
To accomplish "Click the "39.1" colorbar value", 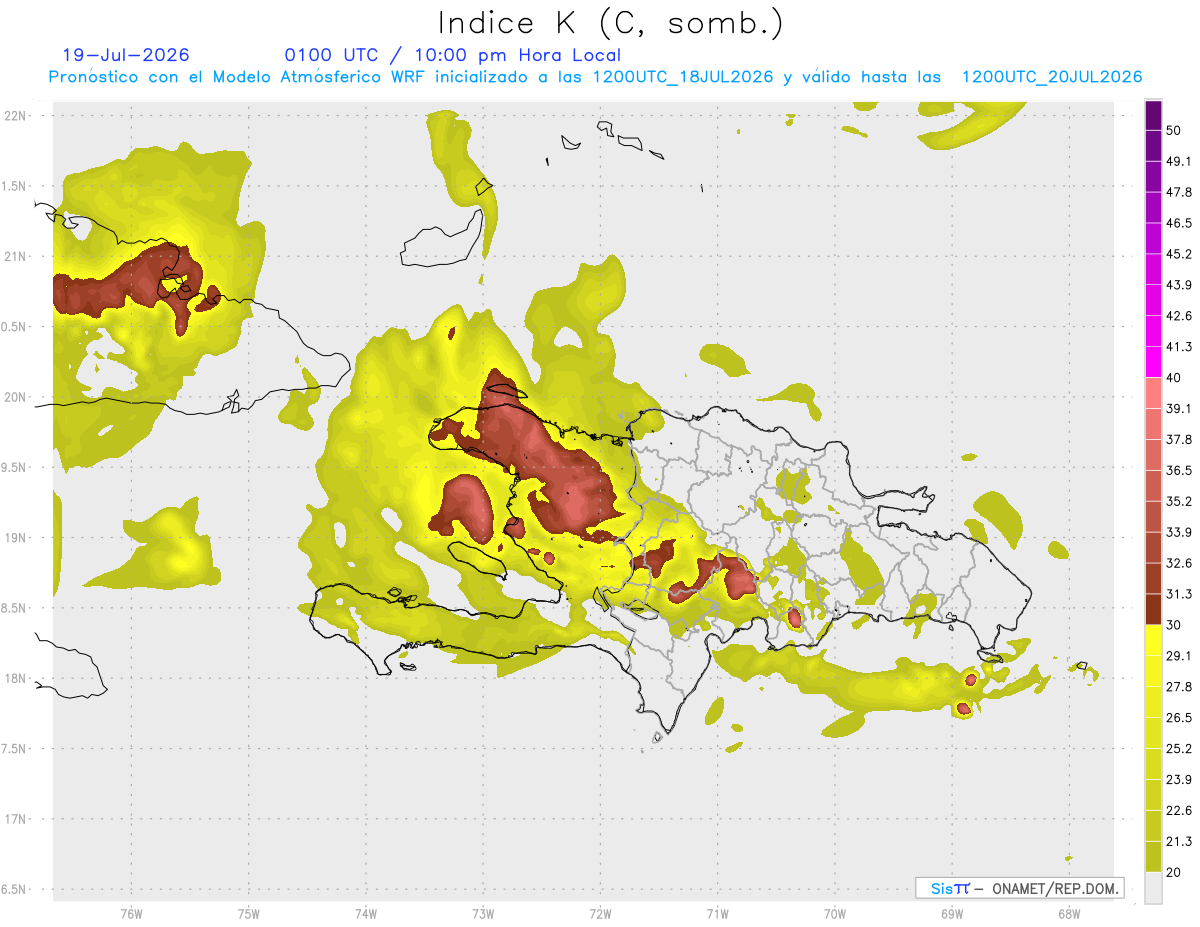I will point(1179,408).
